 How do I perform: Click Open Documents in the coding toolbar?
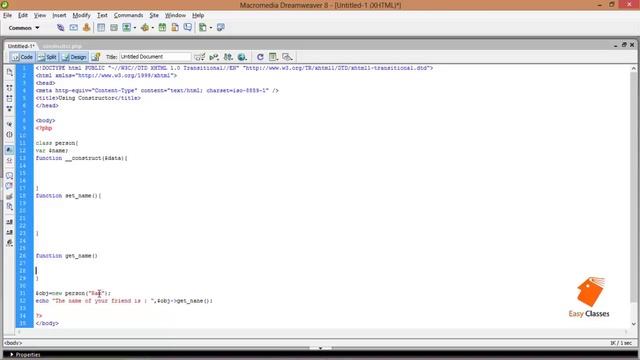pos(9,72)
